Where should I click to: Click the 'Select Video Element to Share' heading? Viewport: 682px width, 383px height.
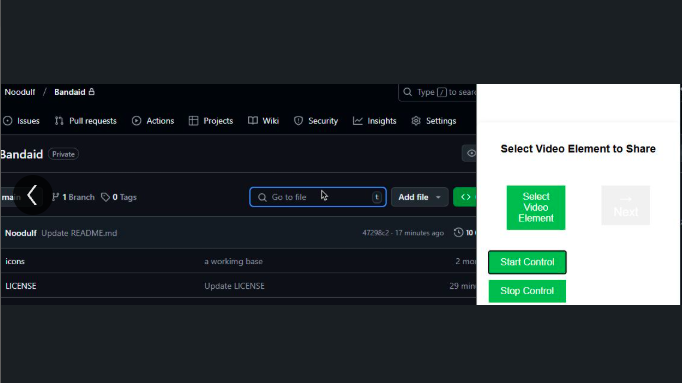[578, 149]
